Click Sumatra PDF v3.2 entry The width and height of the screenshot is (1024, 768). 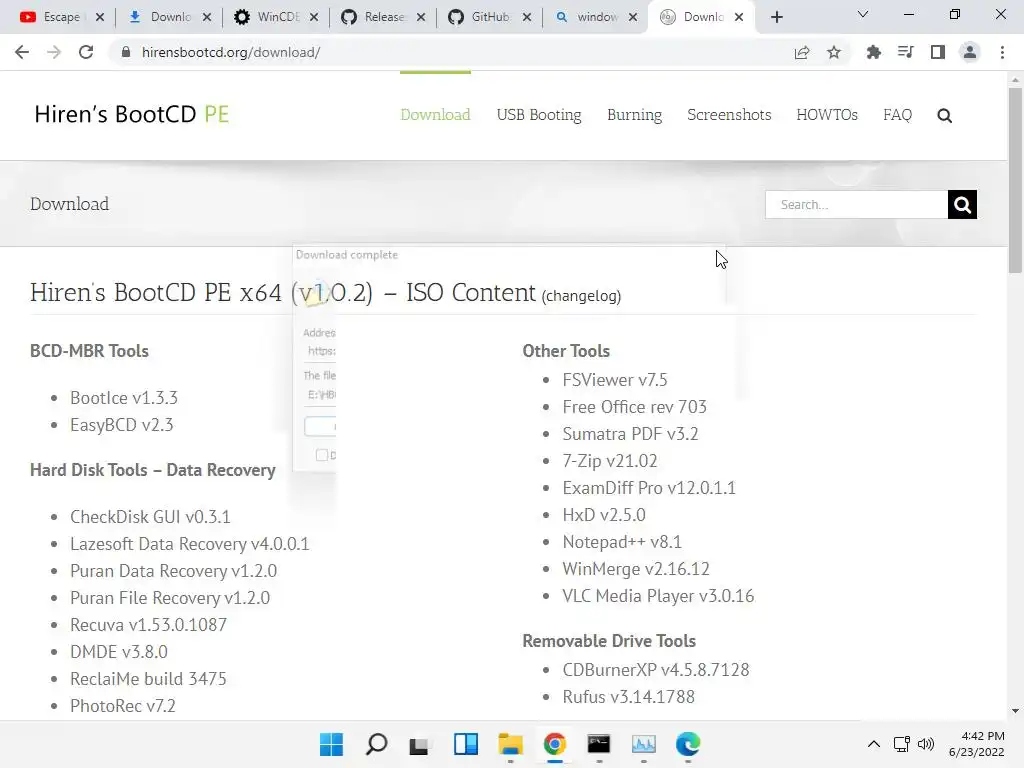pyautogui.click(x=630, y=434)
